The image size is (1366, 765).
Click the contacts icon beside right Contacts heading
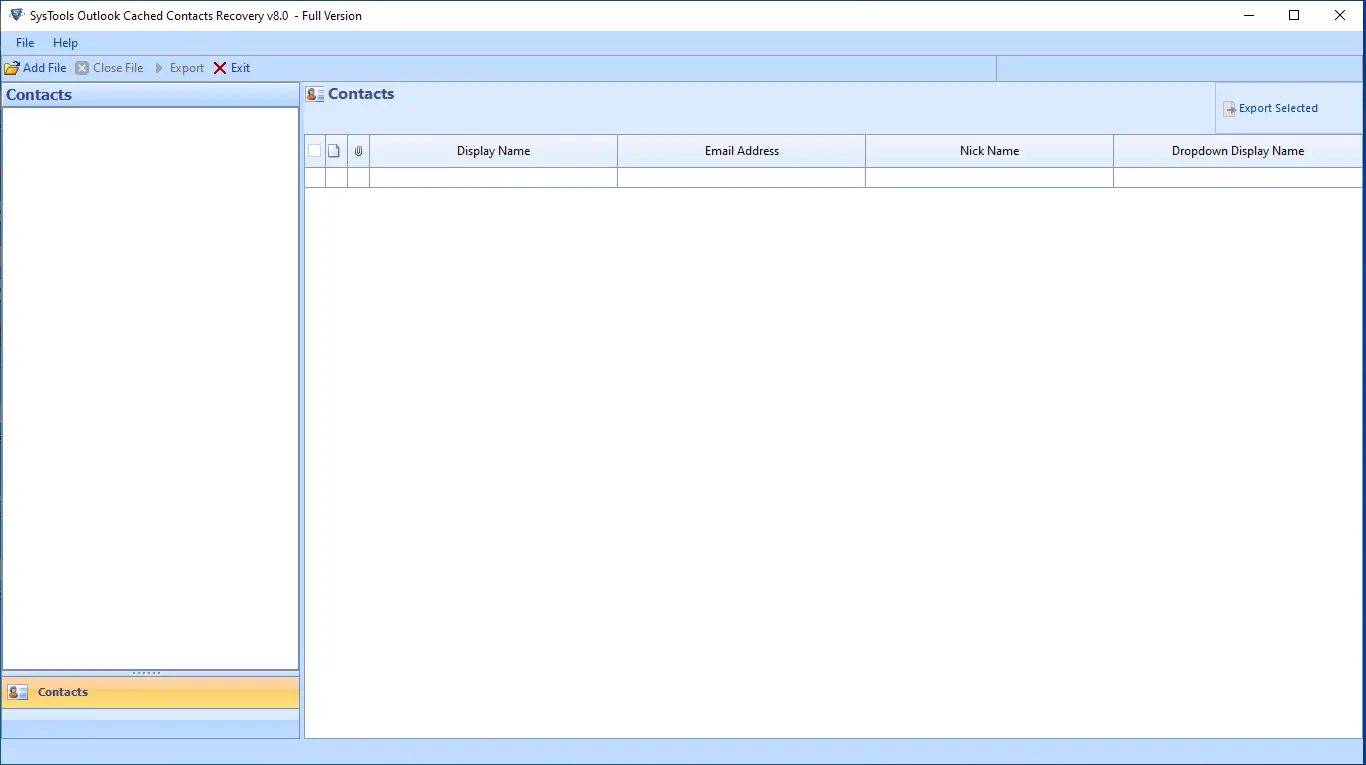coord(315,95)
